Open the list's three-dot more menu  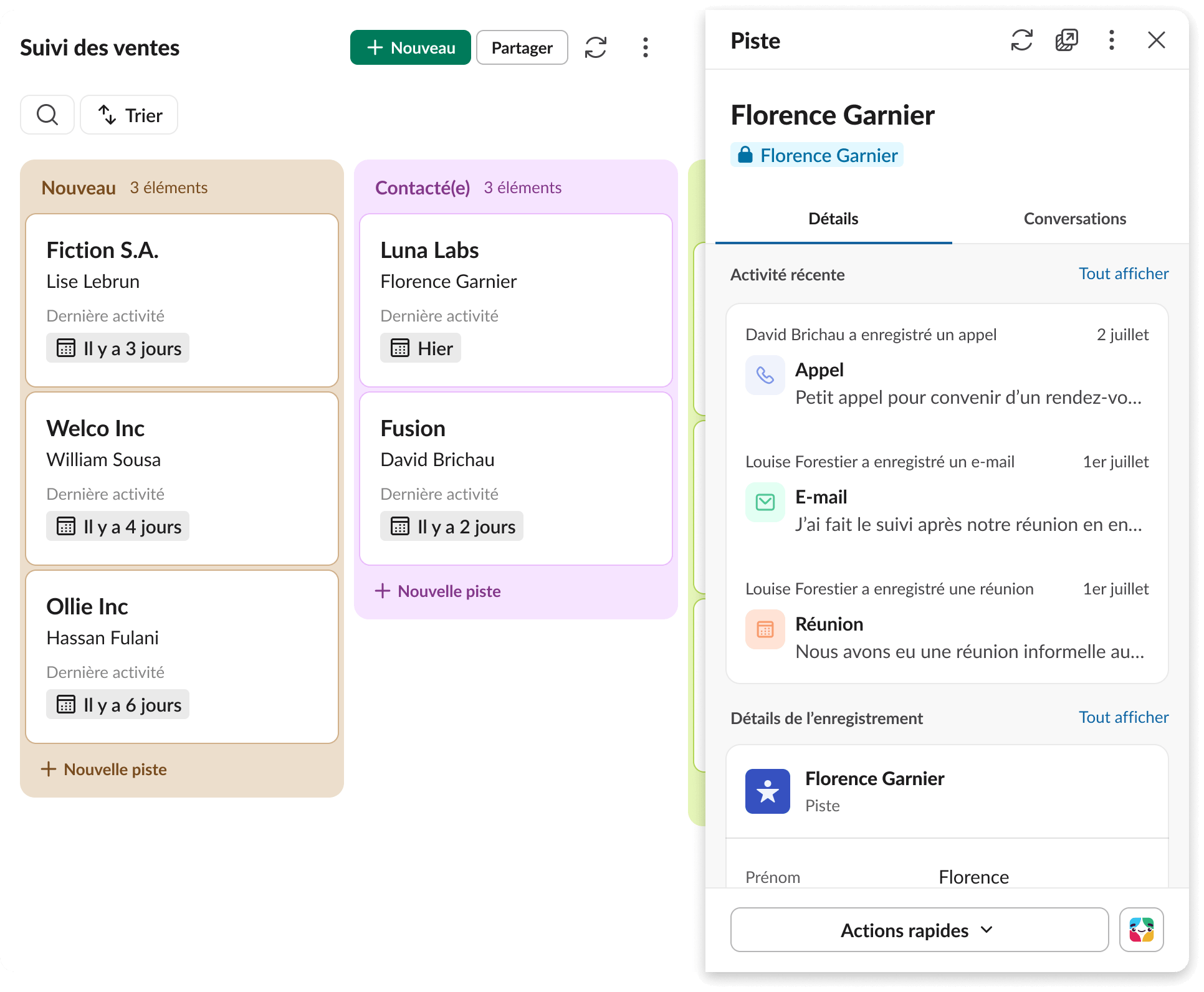(x=646, y=47)
